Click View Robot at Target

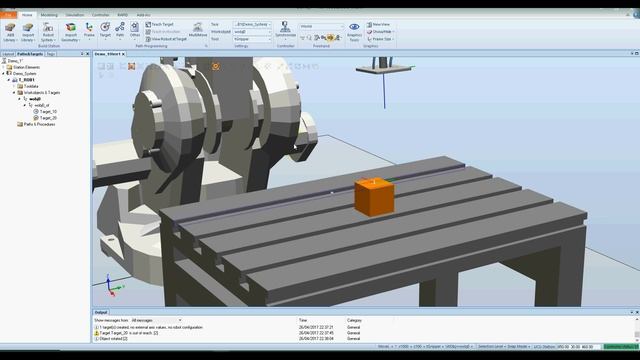166,39
